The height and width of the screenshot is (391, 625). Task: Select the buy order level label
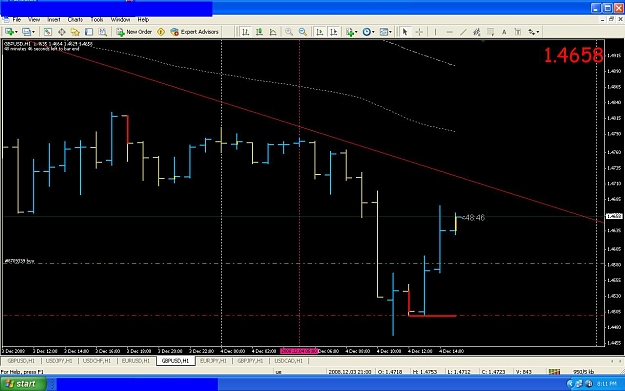(x=19, y=261)
